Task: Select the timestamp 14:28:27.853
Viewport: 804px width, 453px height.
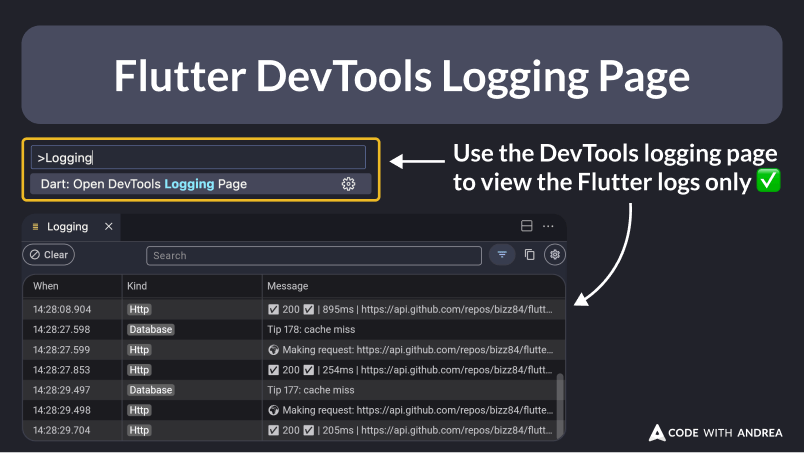Action: click(x=62, y=370)
